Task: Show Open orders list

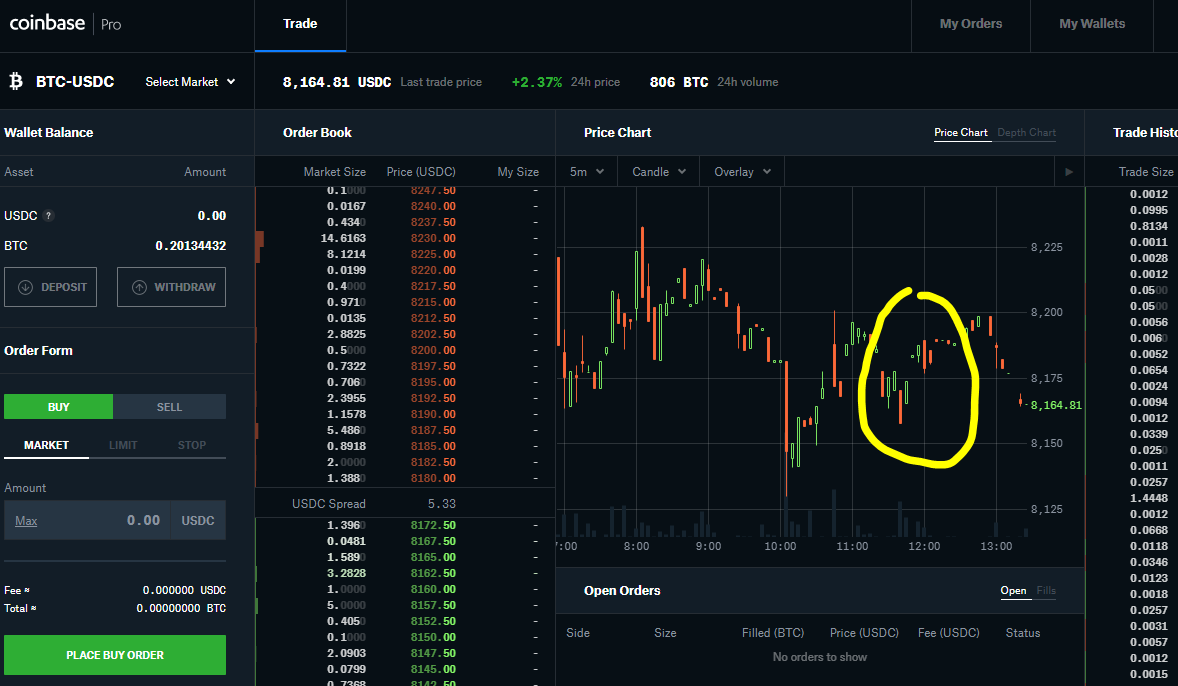Action: pyautogui.click(x=1013, y=591)
